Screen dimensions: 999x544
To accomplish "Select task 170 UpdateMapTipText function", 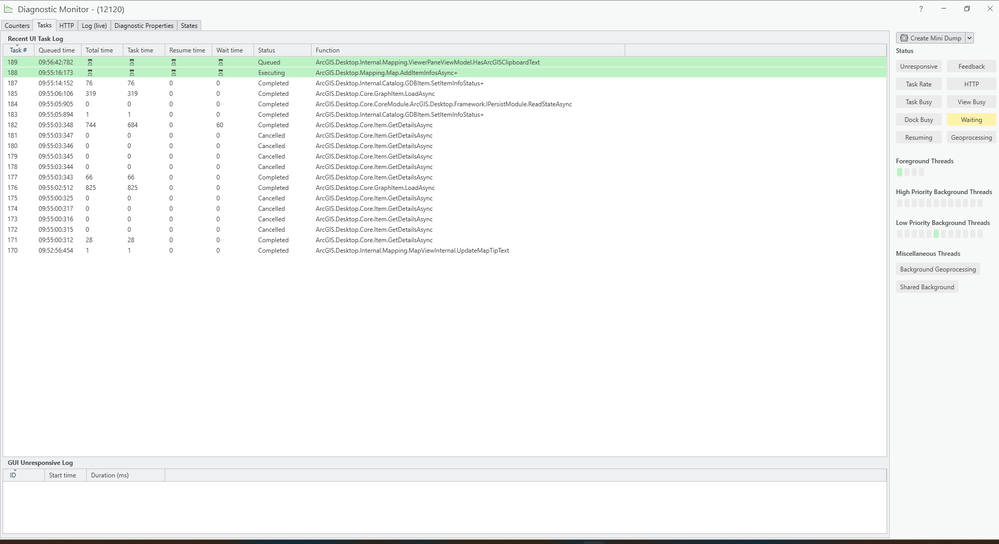I will click(x=412, y=250).
